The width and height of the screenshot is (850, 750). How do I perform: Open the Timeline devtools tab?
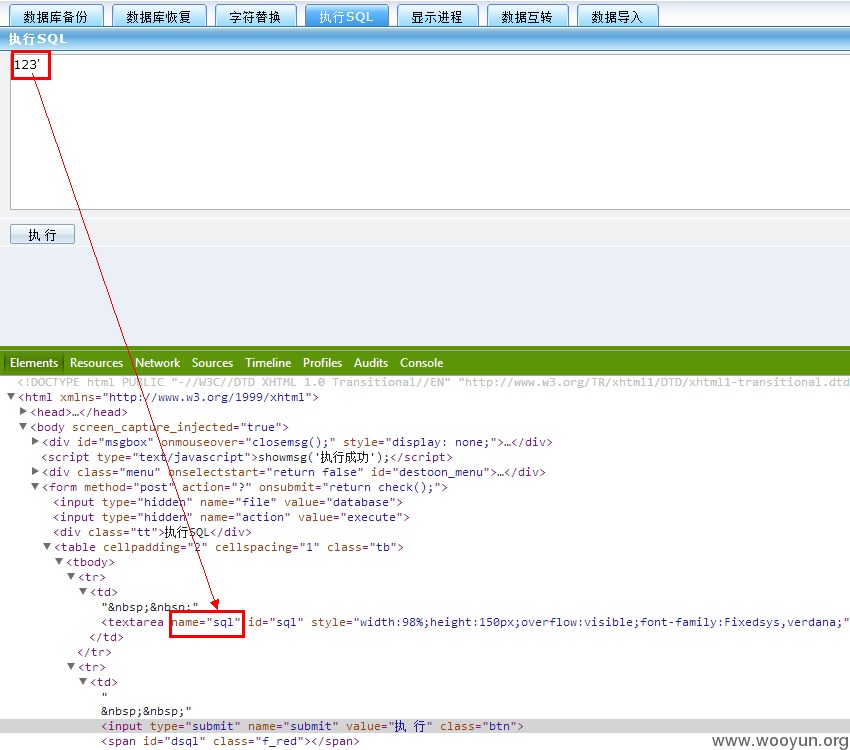pos(268,363)
